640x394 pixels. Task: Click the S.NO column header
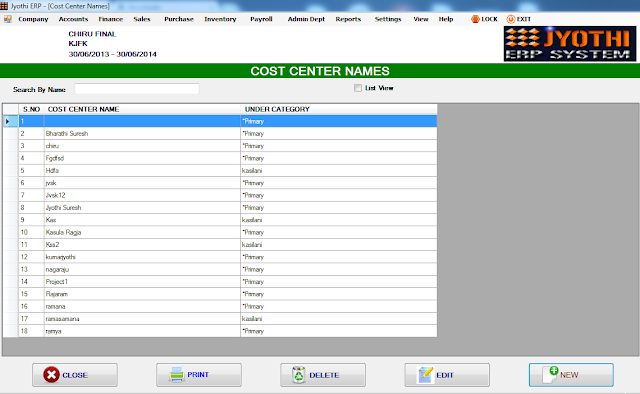click(31, 109)
